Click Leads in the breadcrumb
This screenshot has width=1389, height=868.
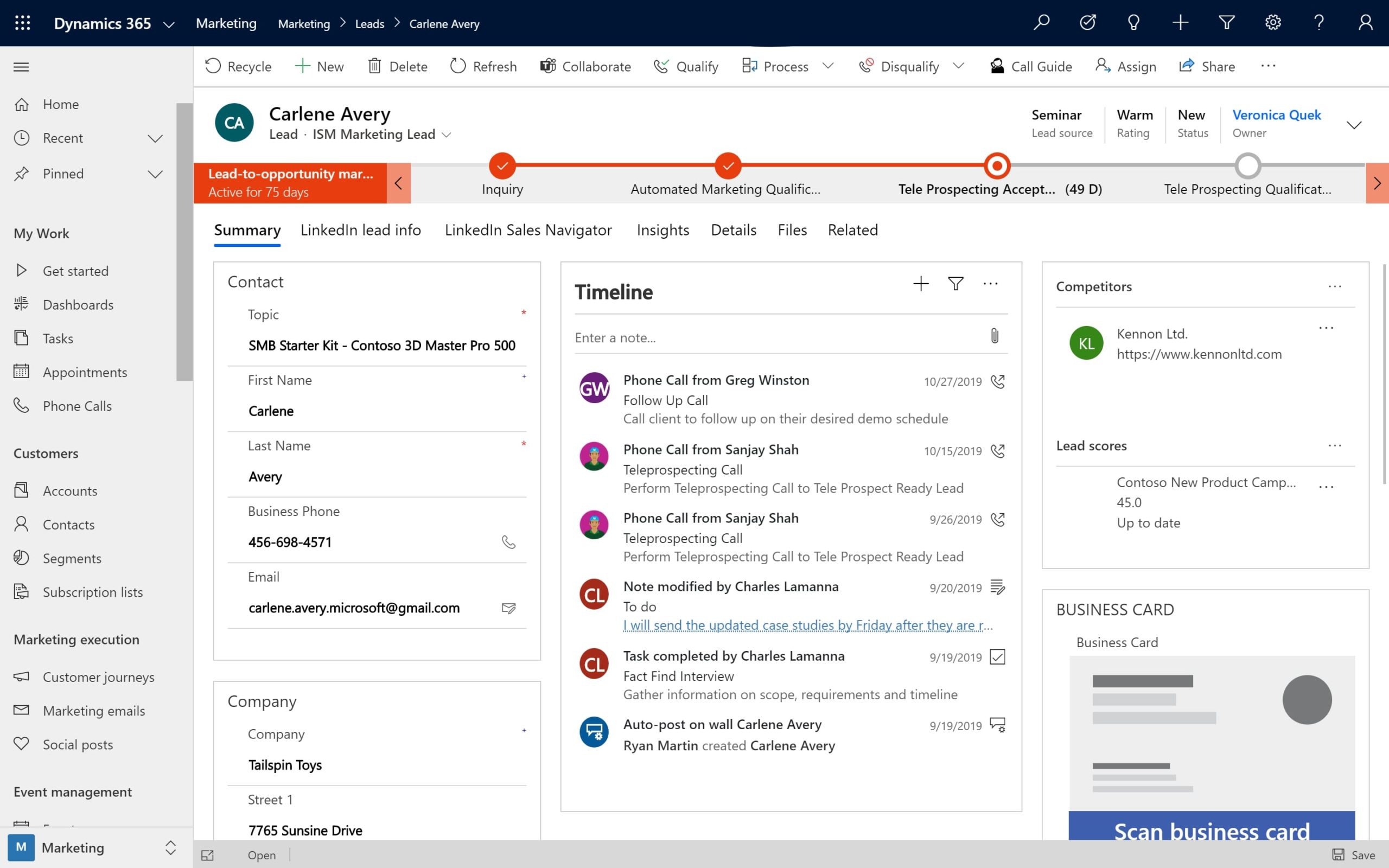tap(369, 24)
